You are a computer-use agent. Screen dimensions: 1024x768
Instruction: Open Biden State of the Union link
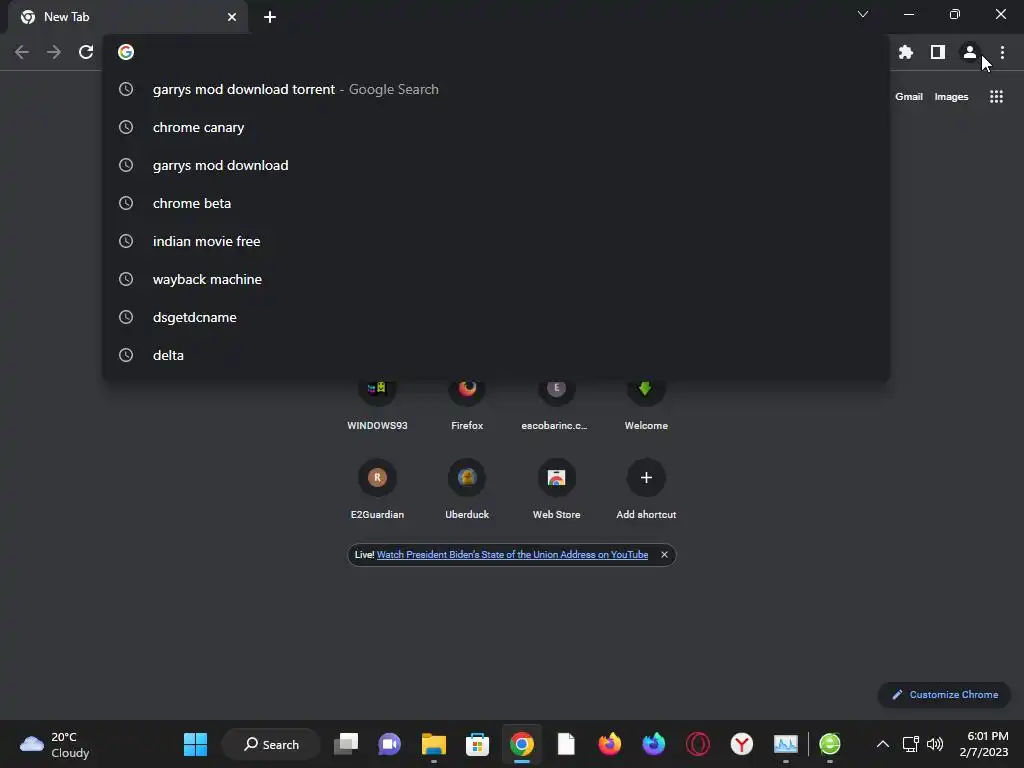pyautogui.click(x=512, y=554)
